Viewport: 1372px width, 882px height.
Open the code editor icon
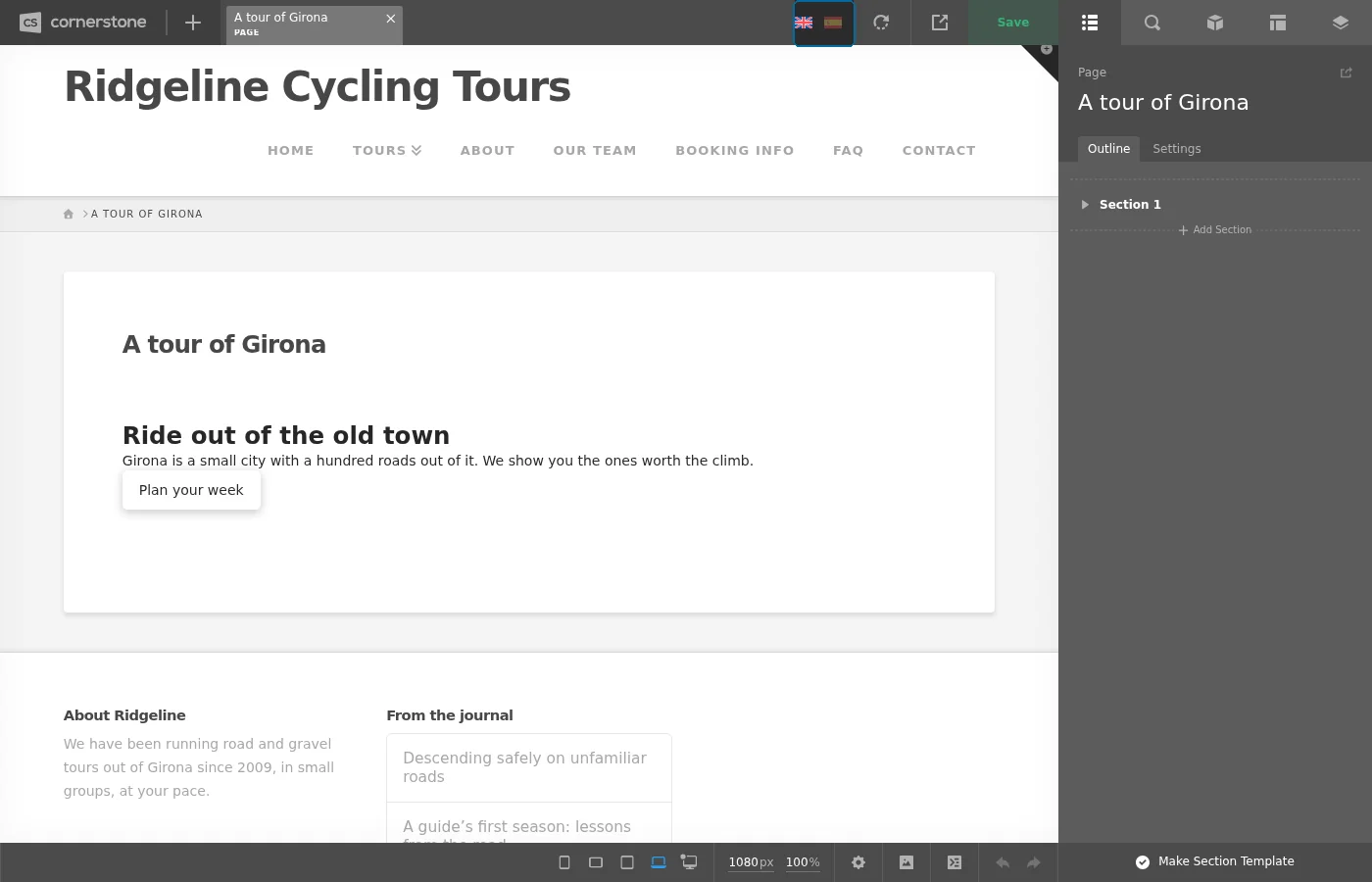955,862
